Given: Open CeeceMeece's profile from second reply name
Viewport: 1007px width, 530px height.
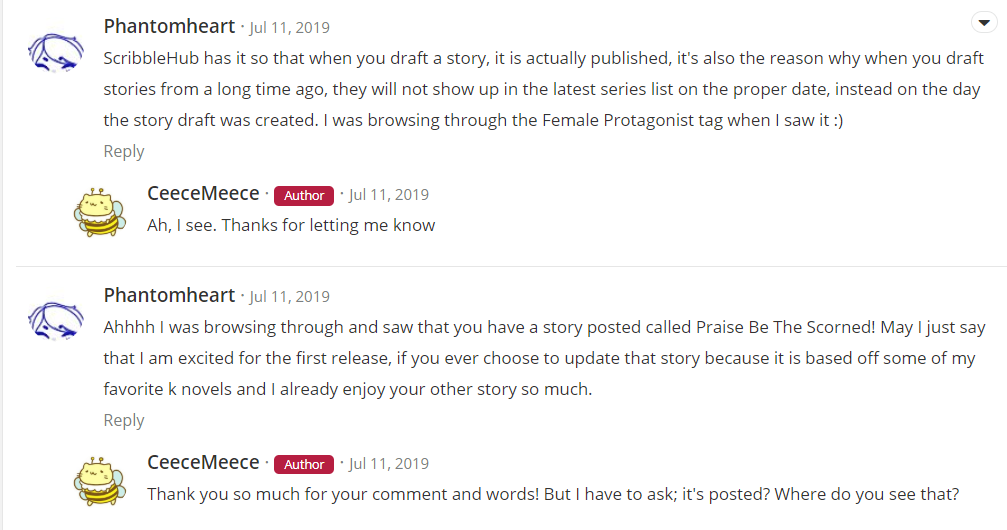Looking at the screenshot, I should tap(203, 463).
